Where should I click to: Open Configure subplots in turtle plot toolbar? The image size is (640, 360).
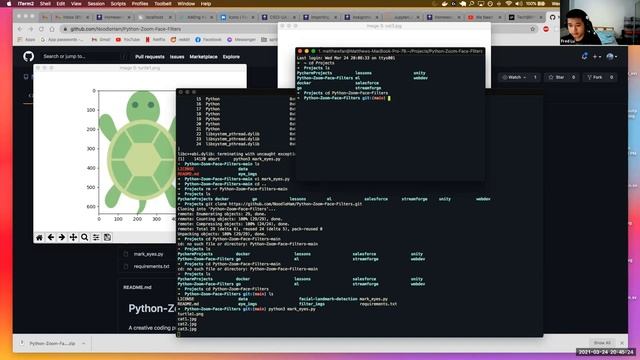click(96, 237)
